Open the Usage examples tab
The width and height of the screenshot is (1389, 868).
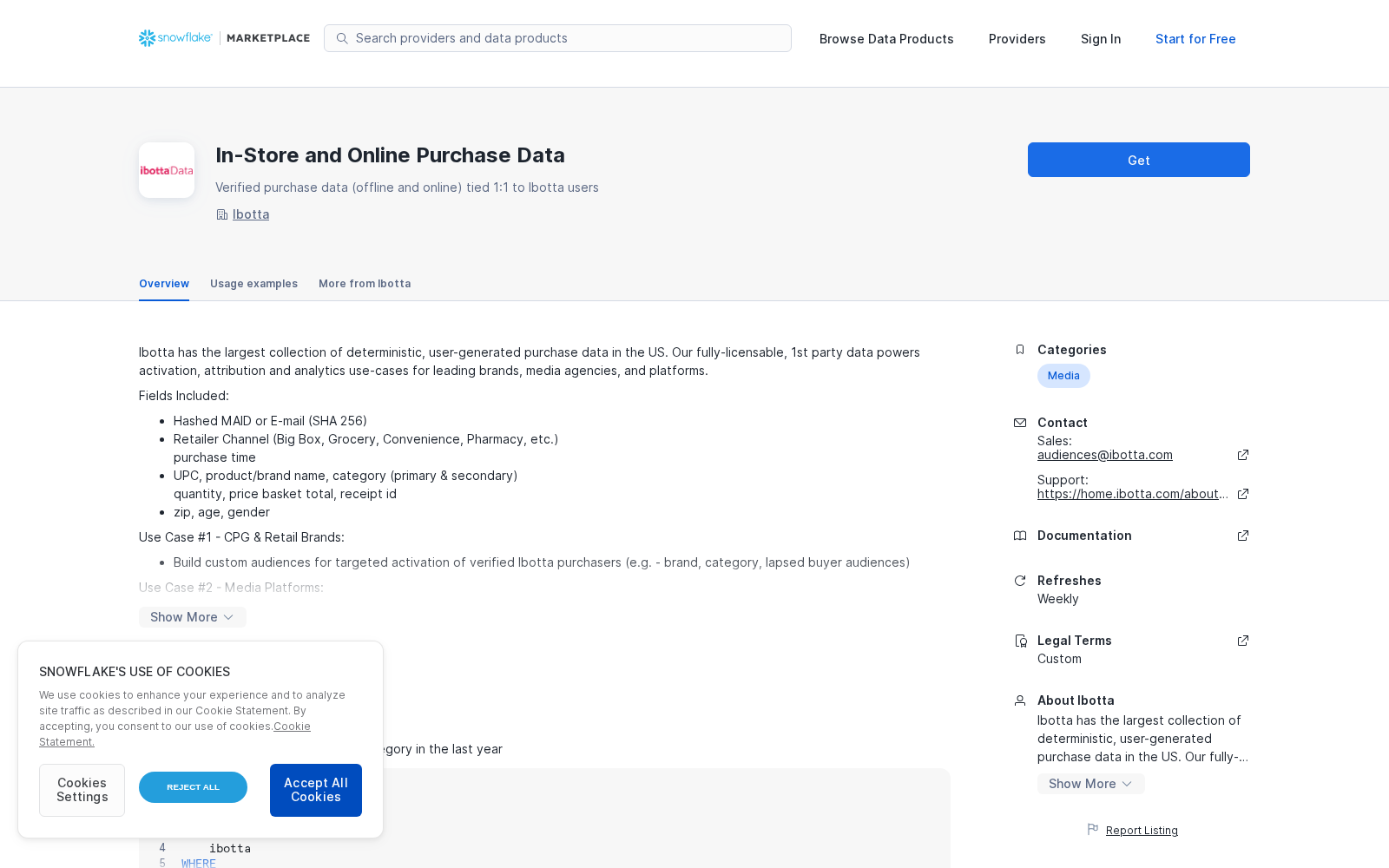tap(253, 284)
